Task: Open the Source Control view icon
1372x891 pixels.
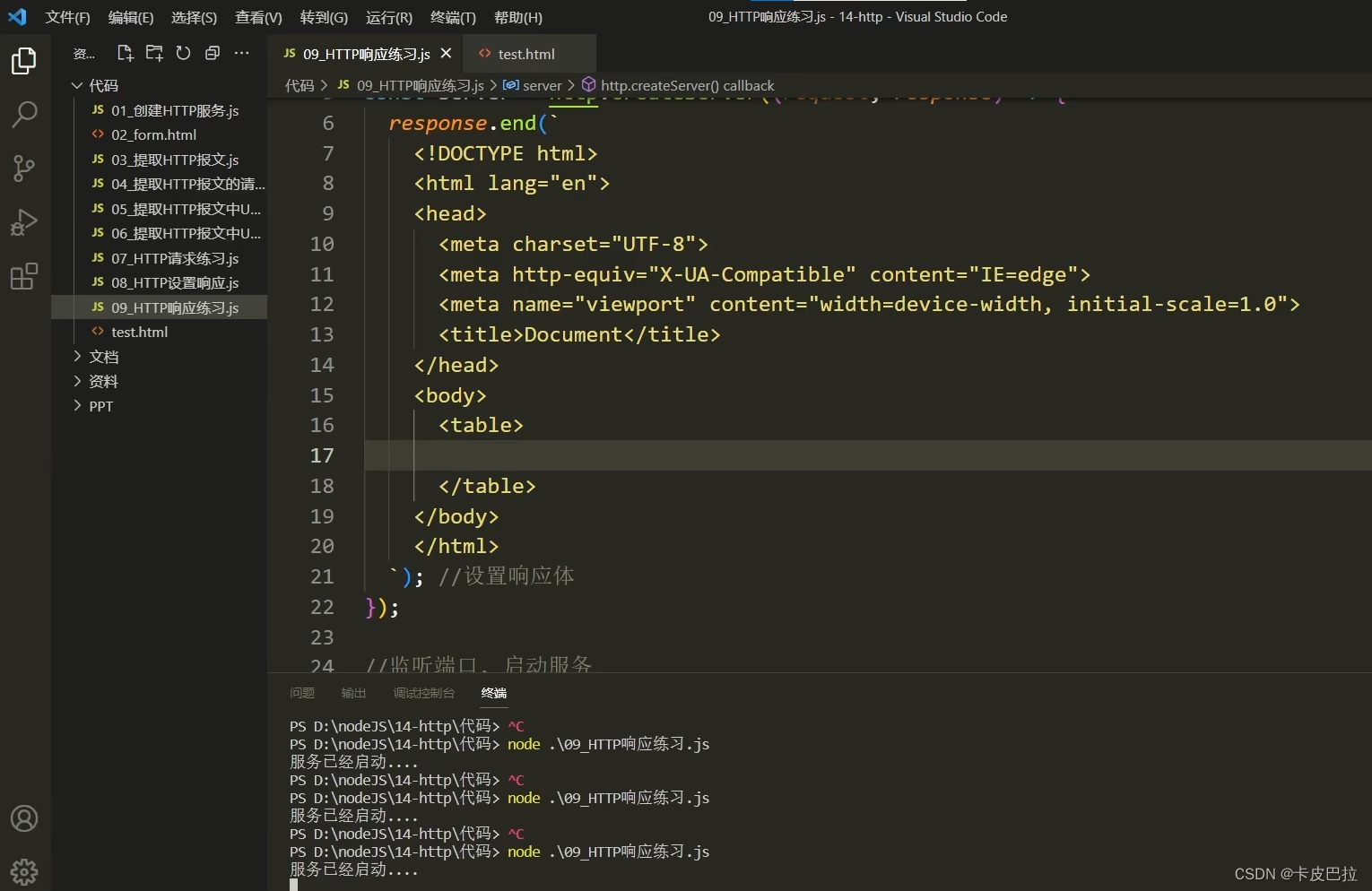Action: tap(24, 168)
